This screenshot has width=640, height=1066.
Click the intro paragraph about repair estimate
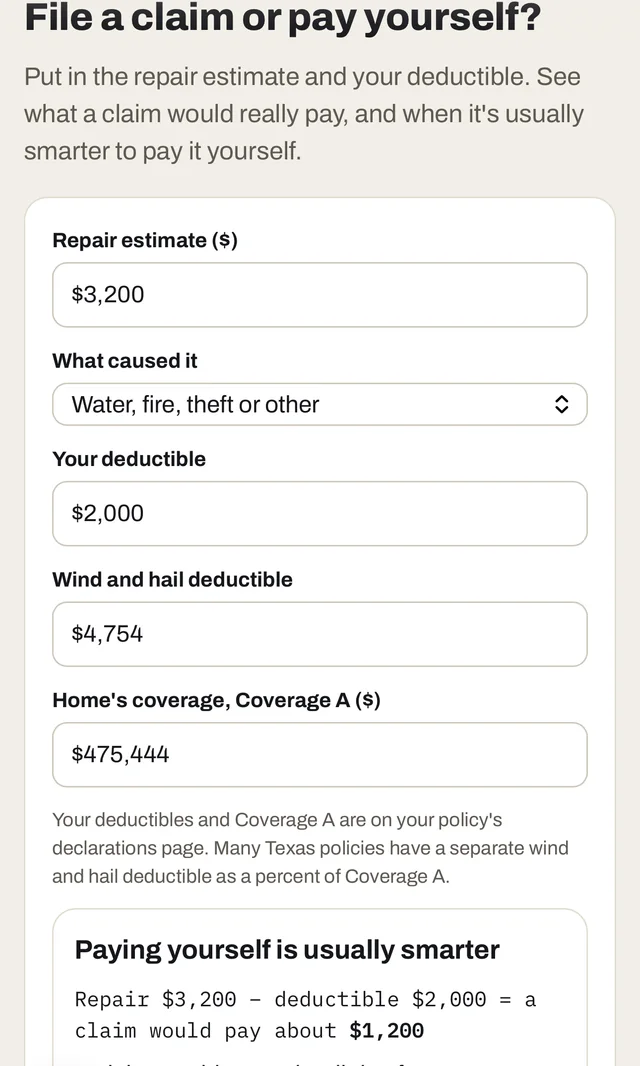304,114
